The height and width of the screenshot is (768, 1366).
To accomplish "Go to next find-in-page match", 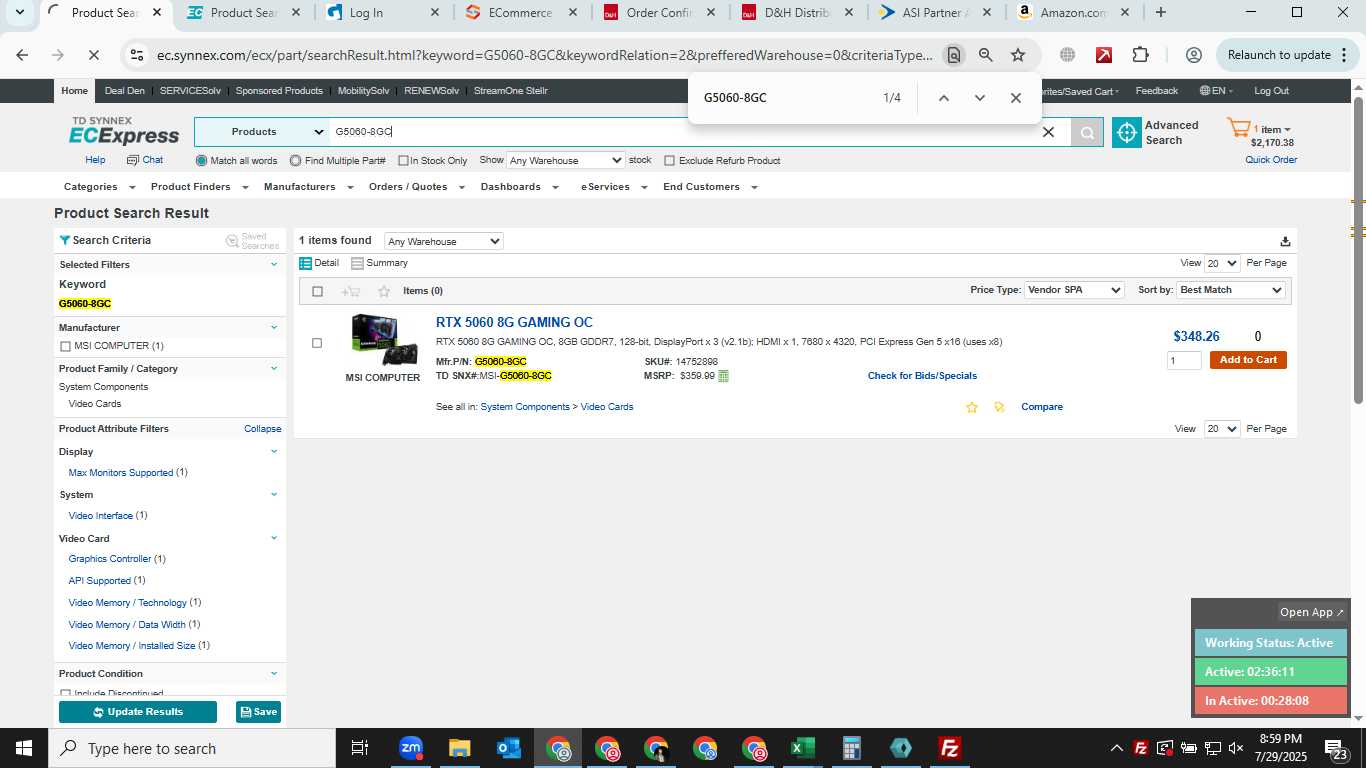I will [979, 98].
